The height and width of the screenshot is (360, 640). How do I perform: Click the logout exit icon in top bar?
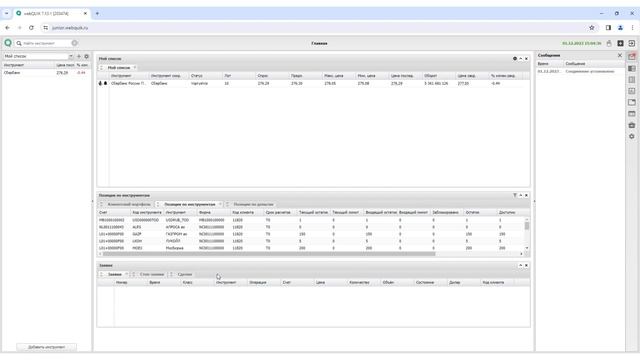tap(631, 43)
